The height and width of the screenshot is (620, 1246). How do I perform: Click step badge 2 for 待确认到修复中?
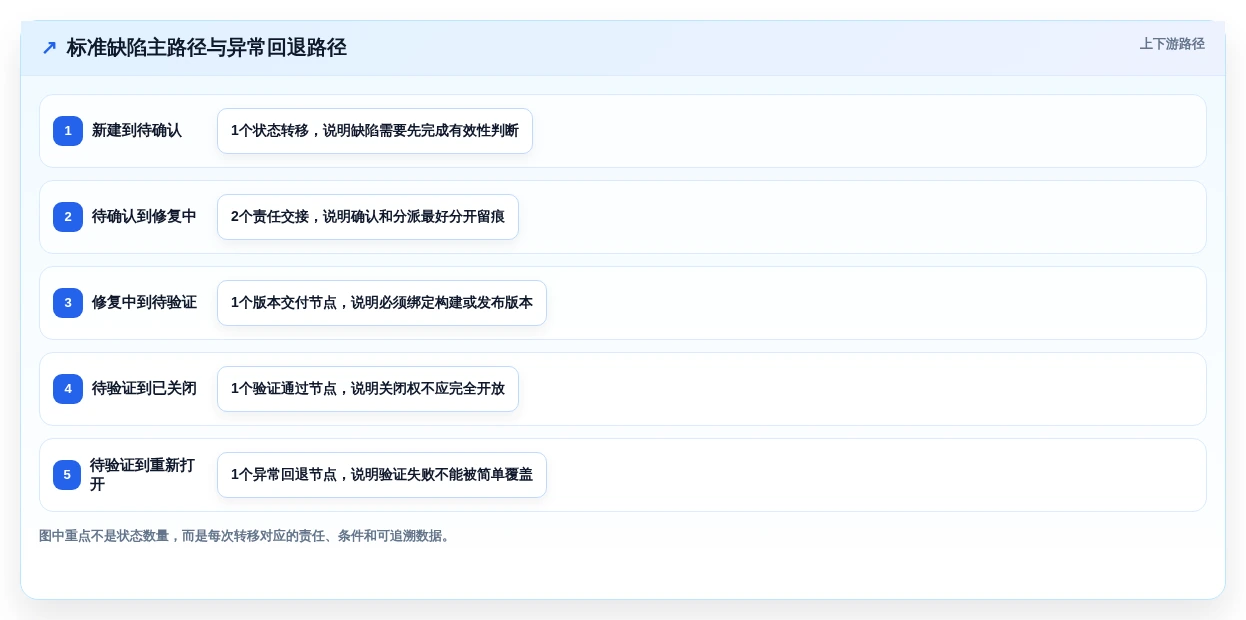tap(68, 217)
